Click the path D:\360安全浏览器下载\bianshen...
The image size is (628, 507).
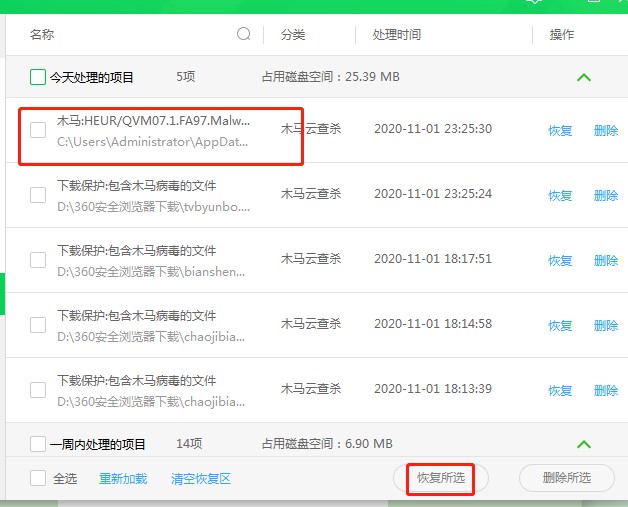point(151,272)
